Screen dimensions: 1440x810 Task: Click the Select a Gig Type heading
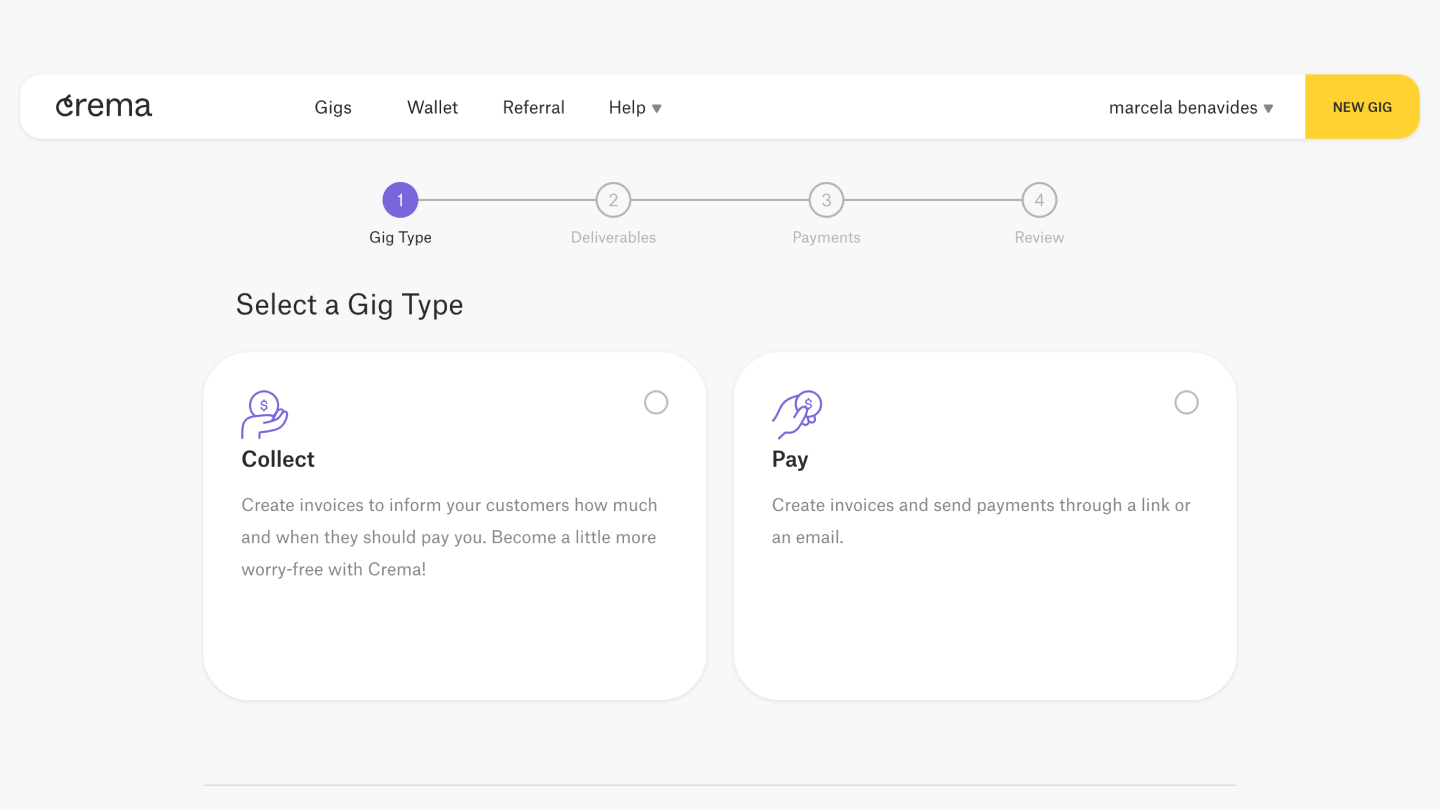[x=350, y=305]
